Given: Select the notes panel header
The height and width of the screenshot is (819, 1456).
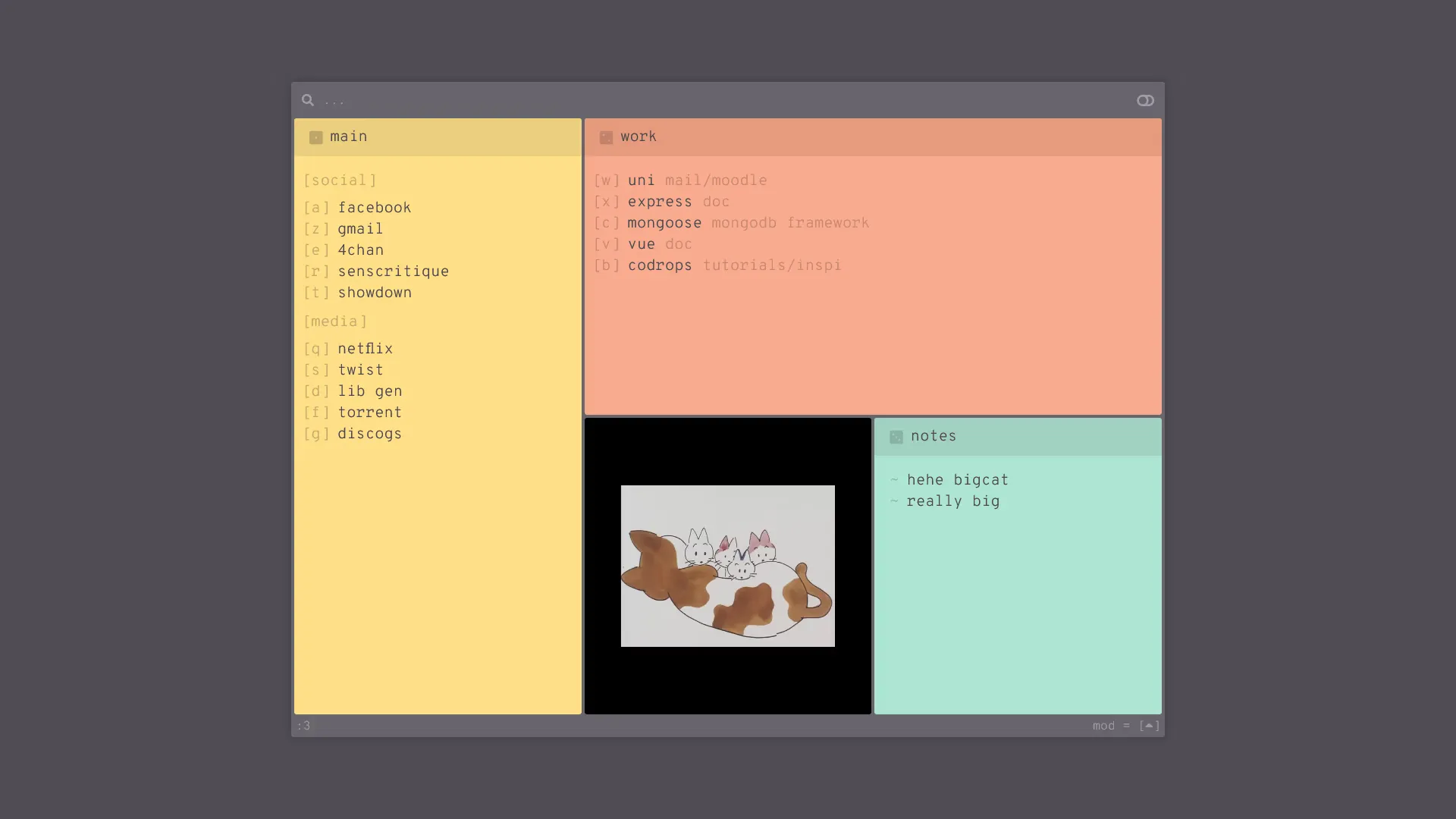Looking at the screenshot, I should pos(1016,437).
